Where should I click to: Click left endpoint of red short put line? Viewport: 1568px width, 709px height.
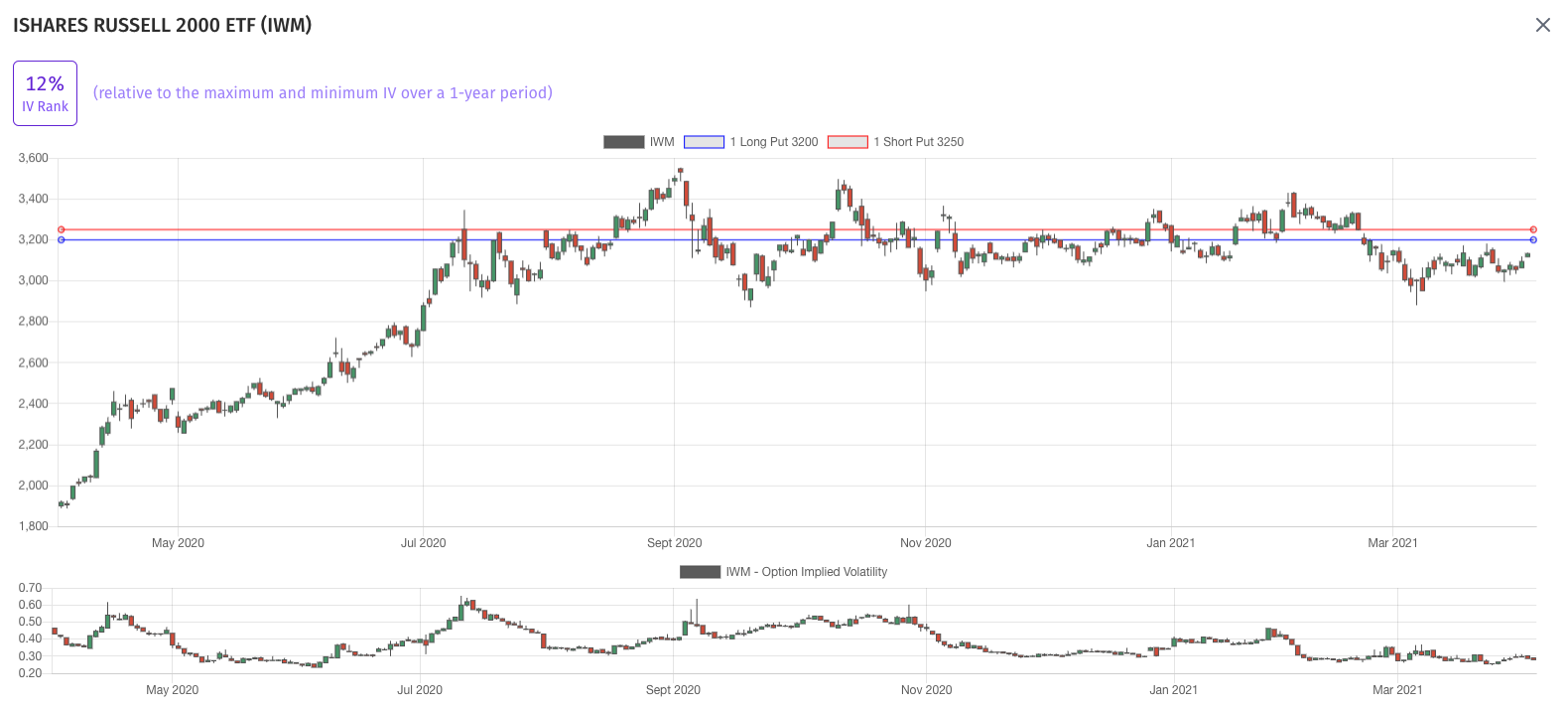(x=62, y=229)
